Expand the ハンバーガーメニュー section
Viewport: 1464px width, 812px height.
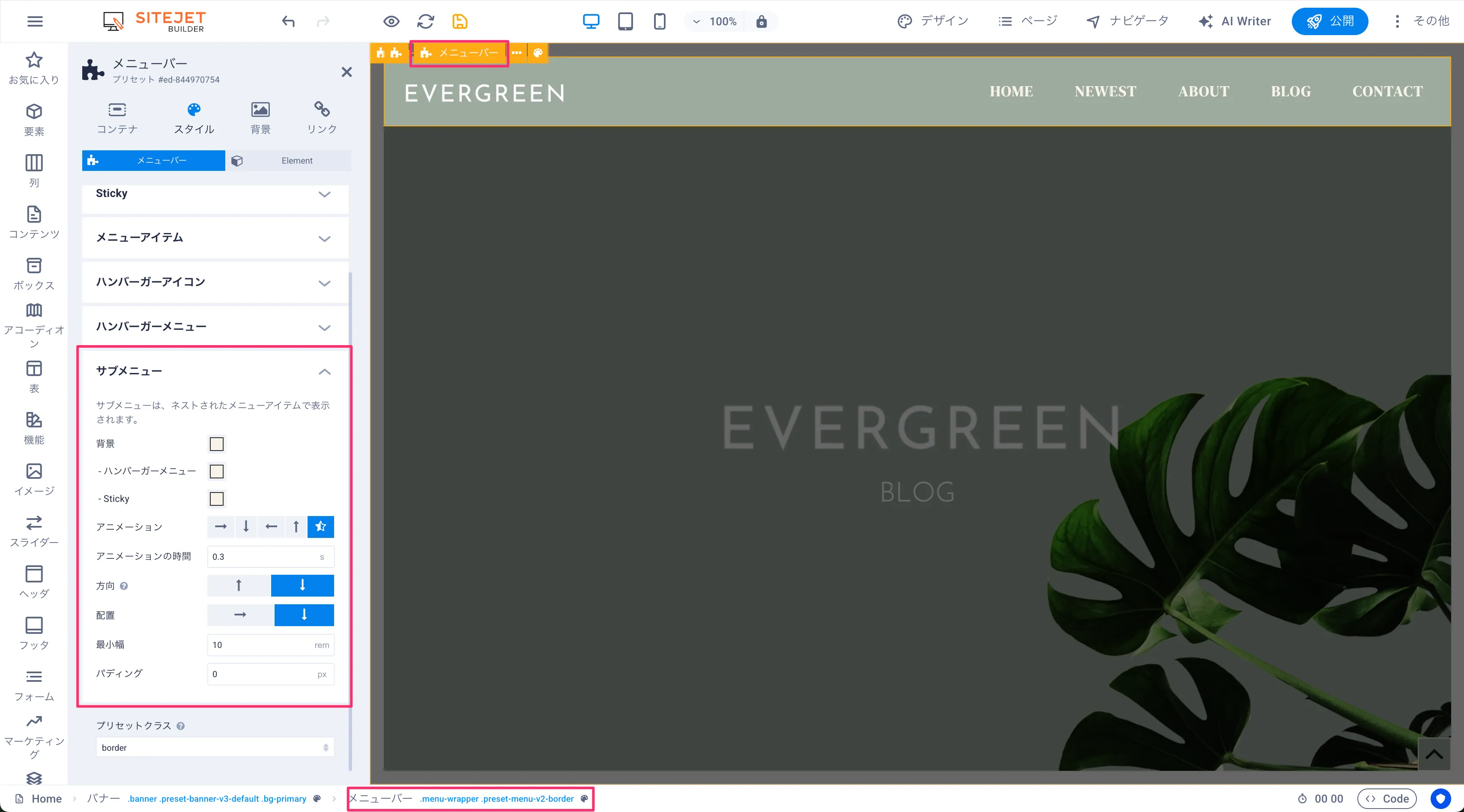click(215, 327)
